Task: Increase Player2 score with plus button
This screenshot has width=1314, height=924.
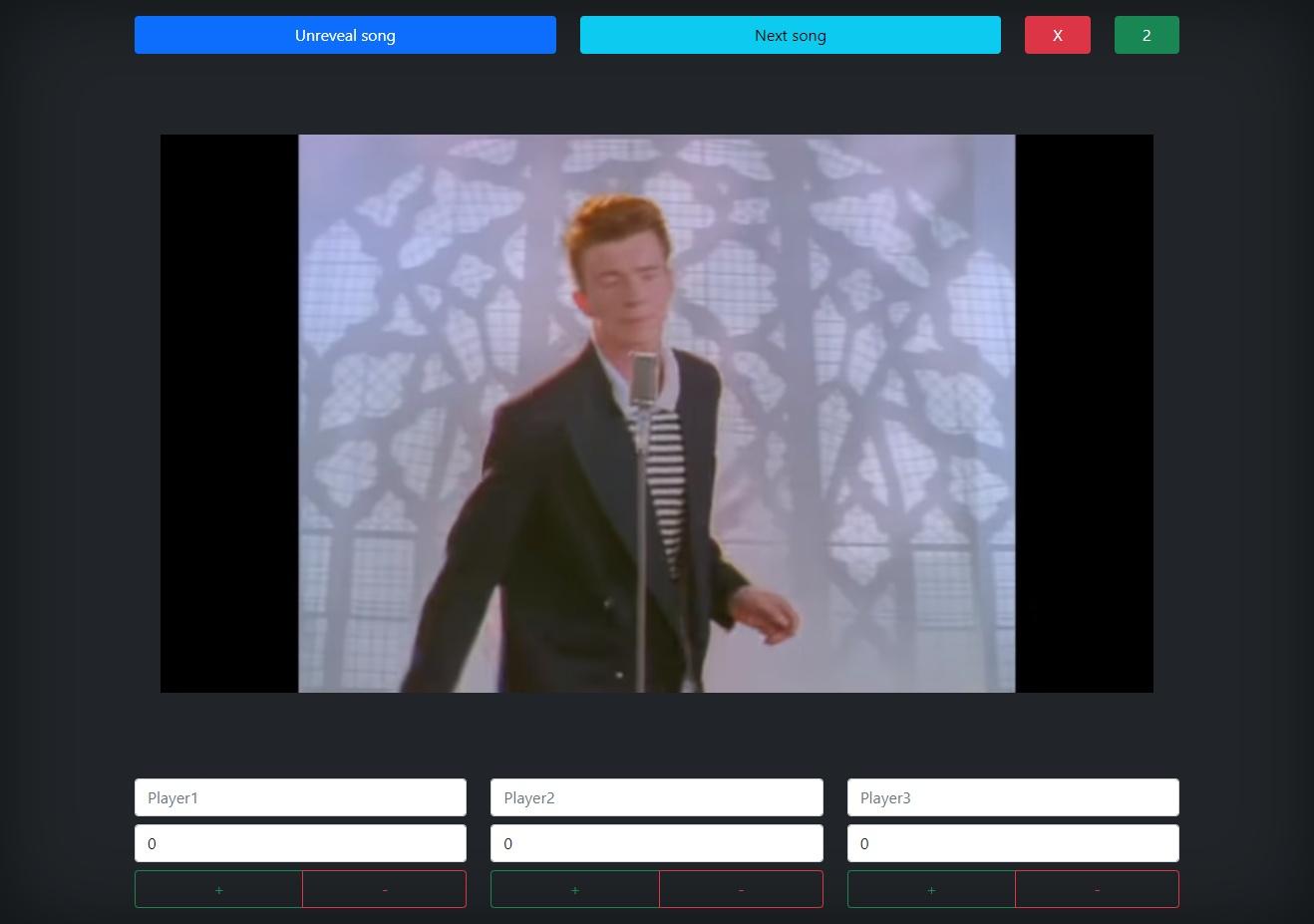Action: click(x=575, y=889)
